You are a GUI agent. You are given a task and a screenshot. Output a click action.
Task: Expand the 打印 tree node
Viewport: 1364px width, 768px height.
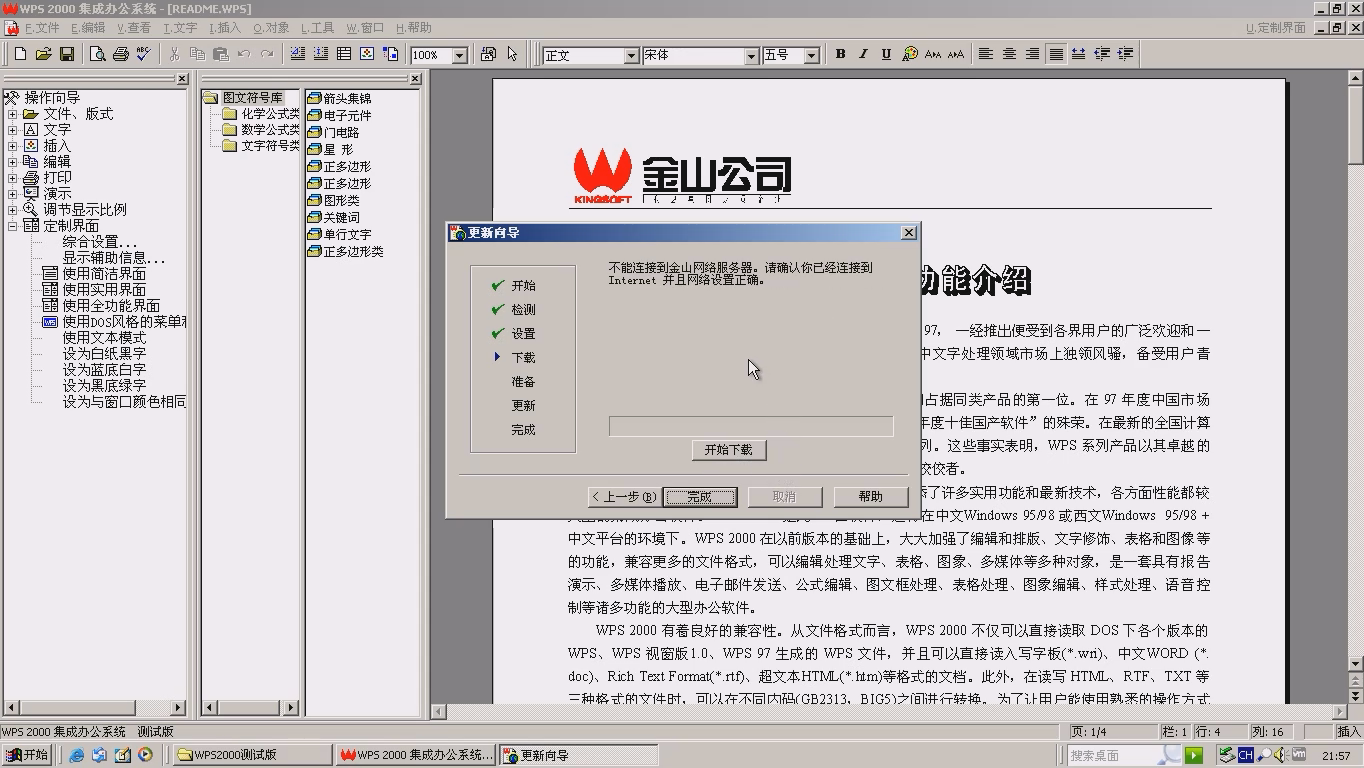click(12, 178)
